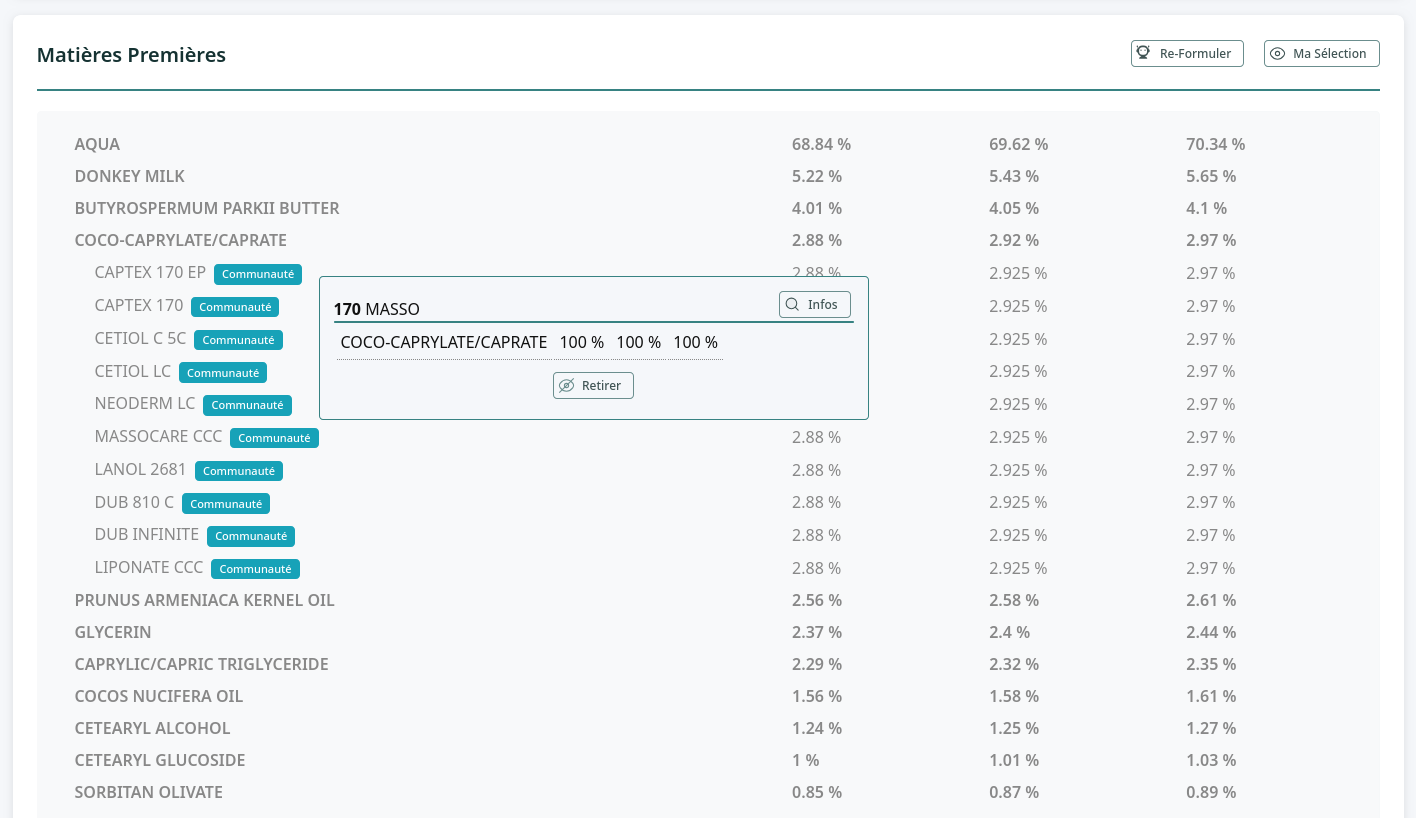Click CETEARYL ALCOHOL's 1.27 % value
This screenshot has height=818, width=1416.
coord(1211,728)
